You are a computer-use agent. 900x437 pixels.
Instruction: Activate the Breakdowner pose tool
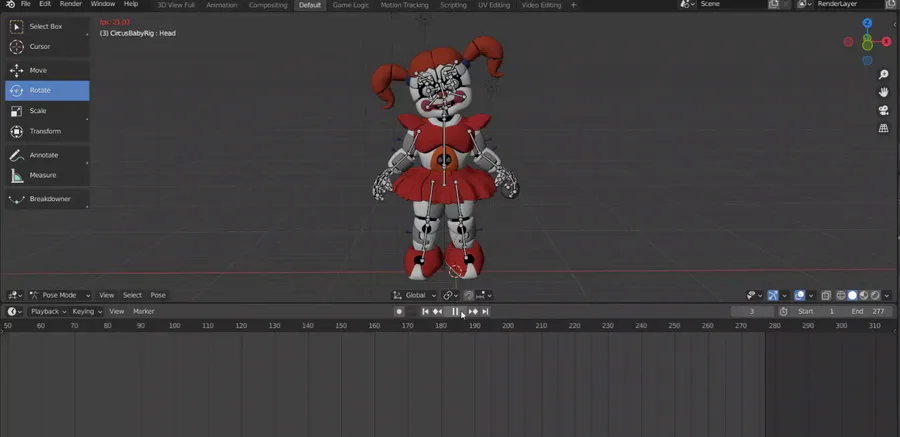pos(47,199)
